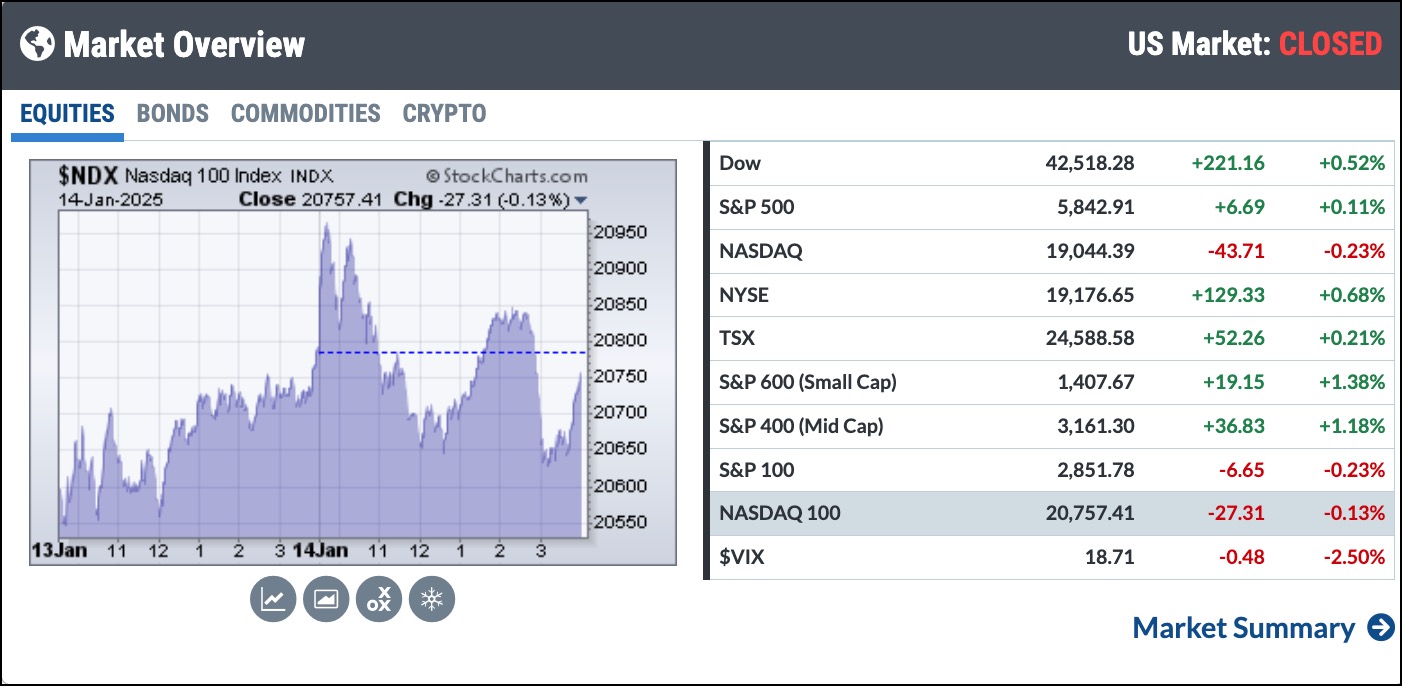Click the arrow icon next to Market Summary
Screen dimensions: 1402x686
(x=1381, y=628)
